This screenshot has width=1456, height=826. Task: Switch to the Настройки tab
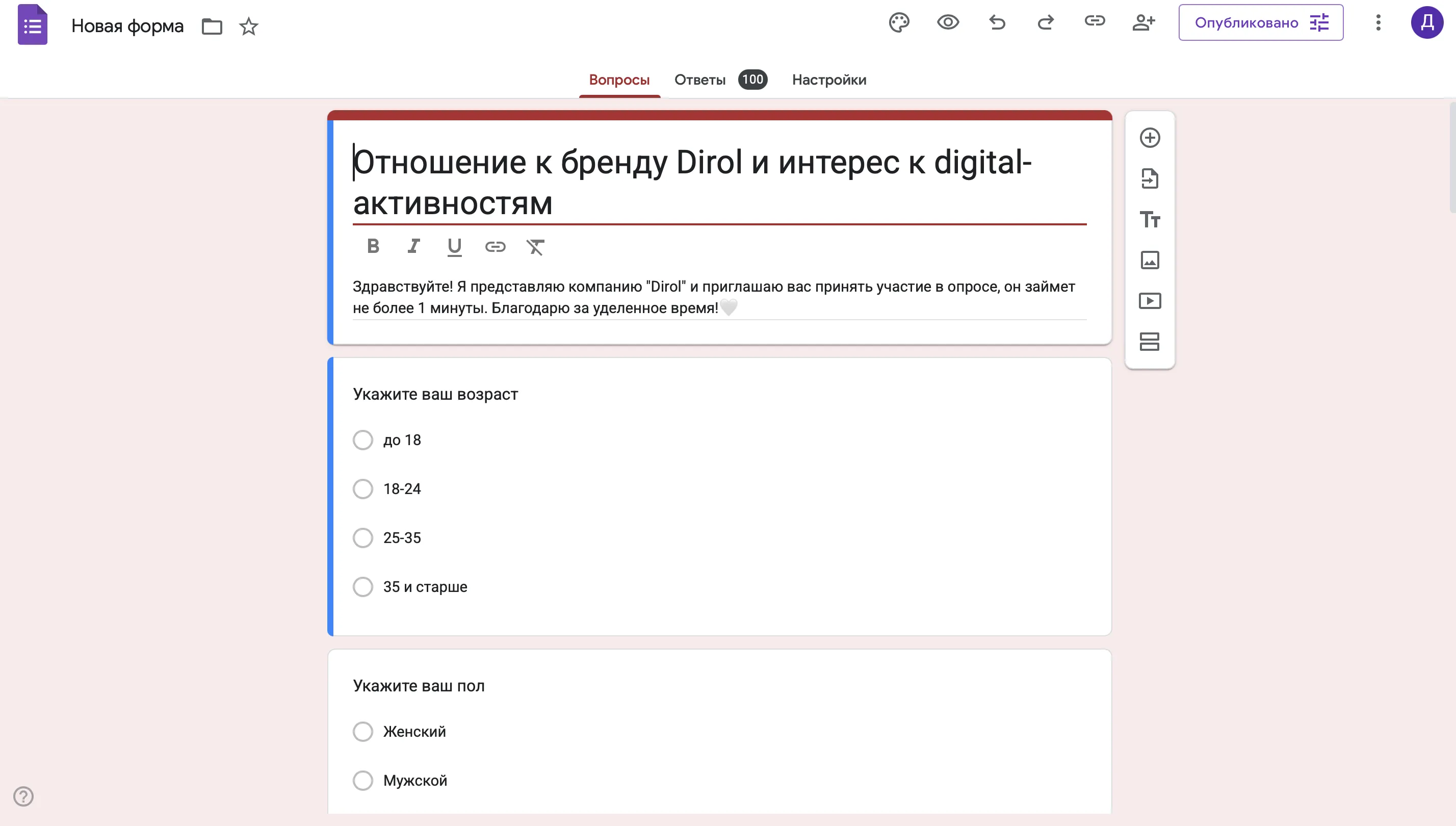[x=828, y=80]
